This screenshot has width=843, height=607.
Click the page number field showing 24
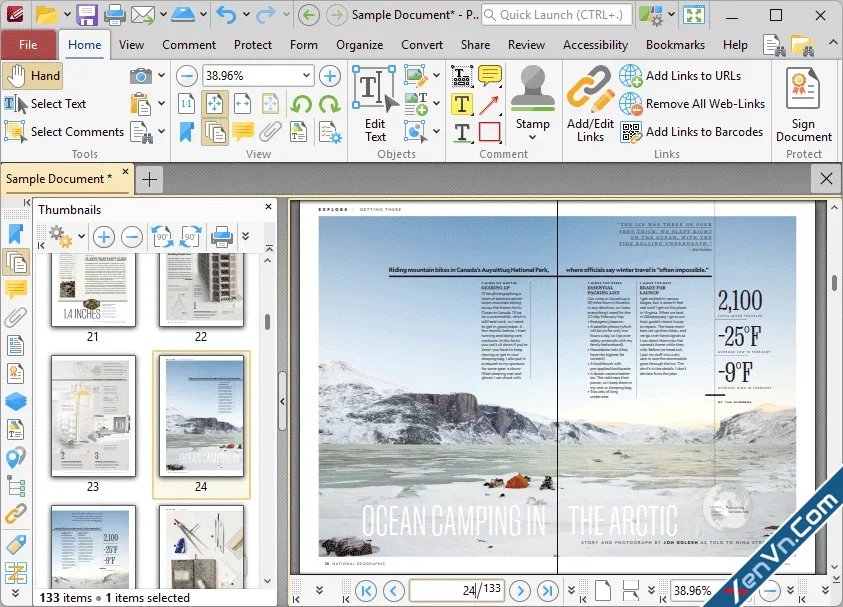coord(456,590)
